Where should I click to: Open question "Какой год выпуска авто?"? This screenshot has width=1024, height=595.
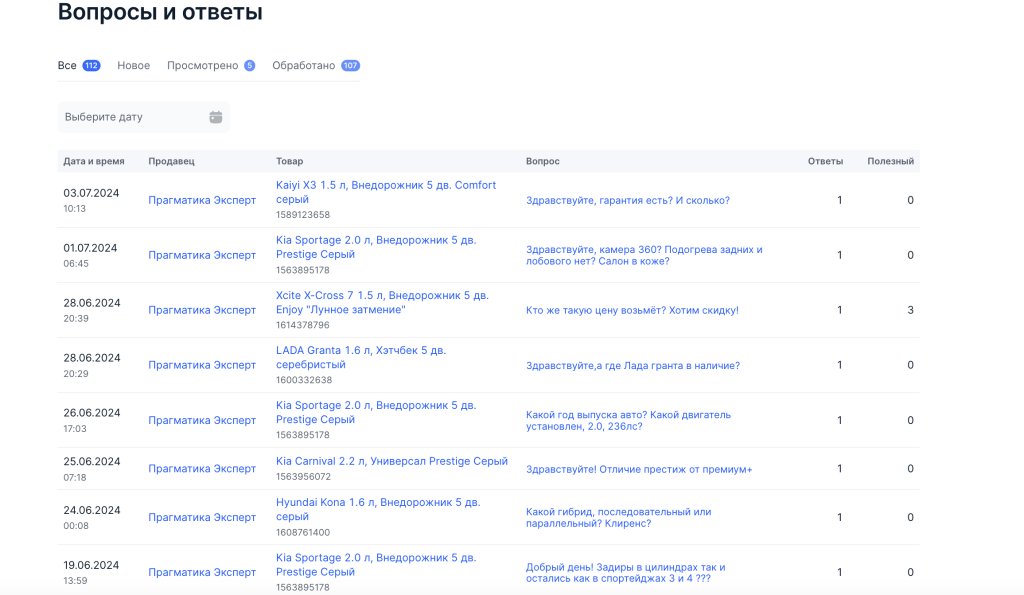(x=628, y=421)
